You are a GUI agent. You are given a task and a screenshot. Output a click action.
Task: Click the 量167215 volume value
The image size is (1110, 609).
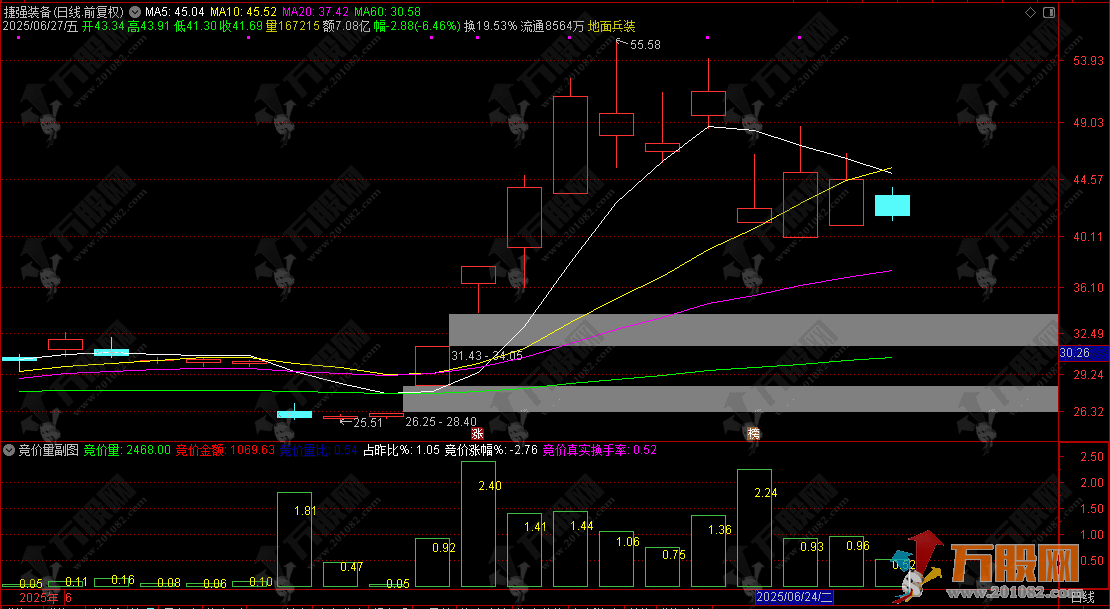292,26
